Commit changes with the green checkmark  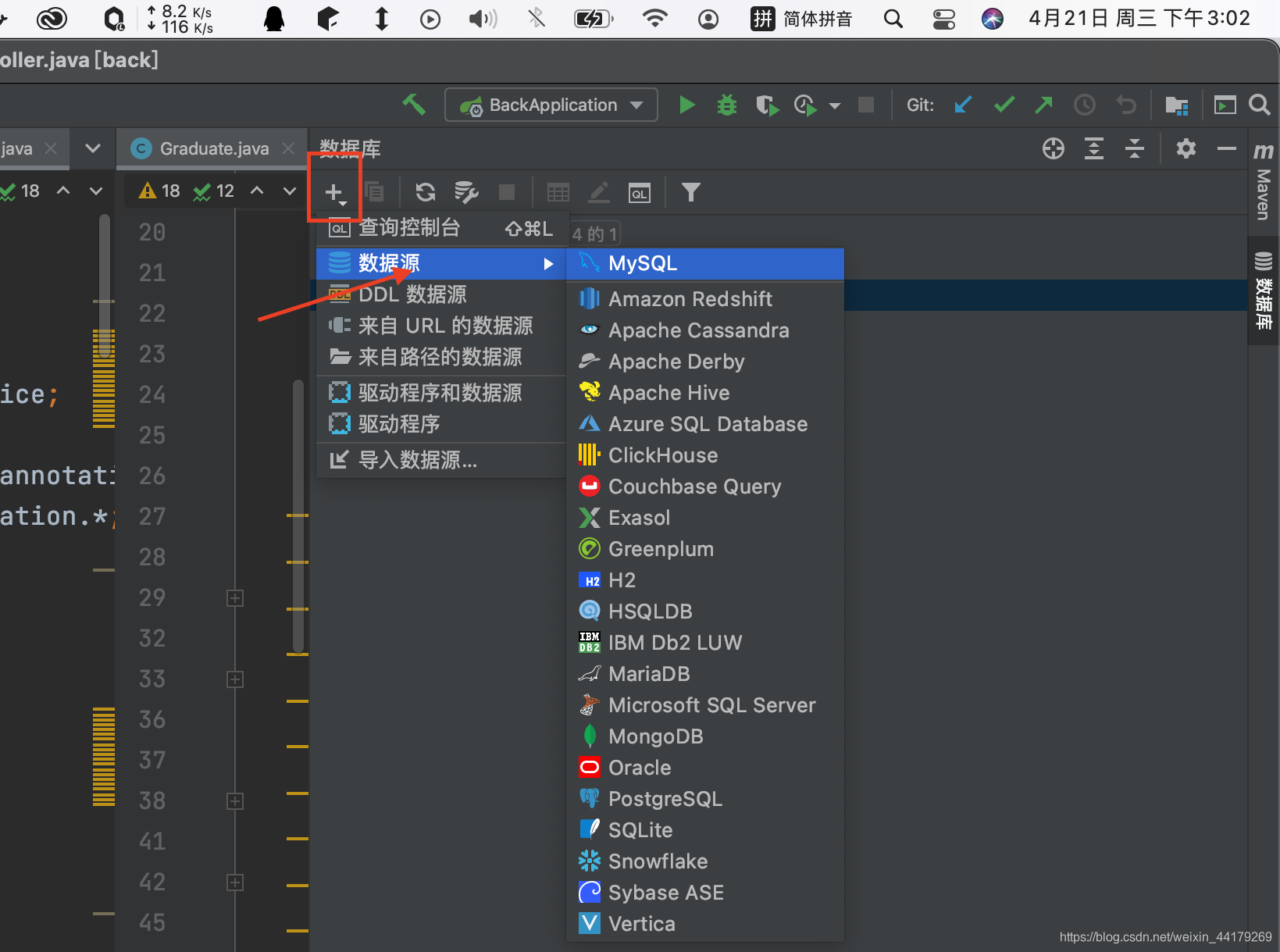1004,105
